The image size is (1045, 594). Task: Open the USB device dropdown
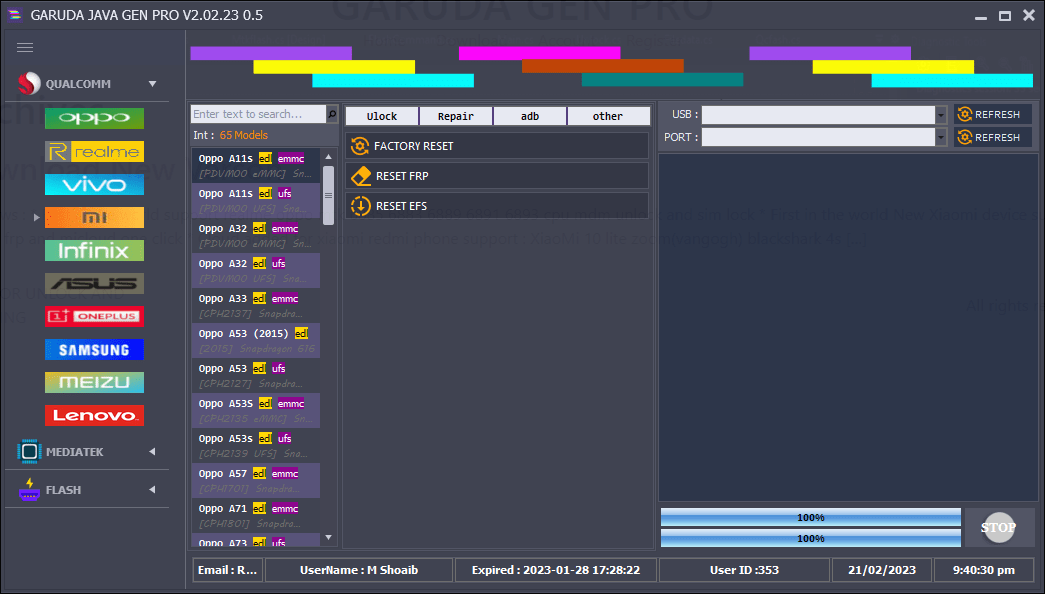tap(939, 113)
